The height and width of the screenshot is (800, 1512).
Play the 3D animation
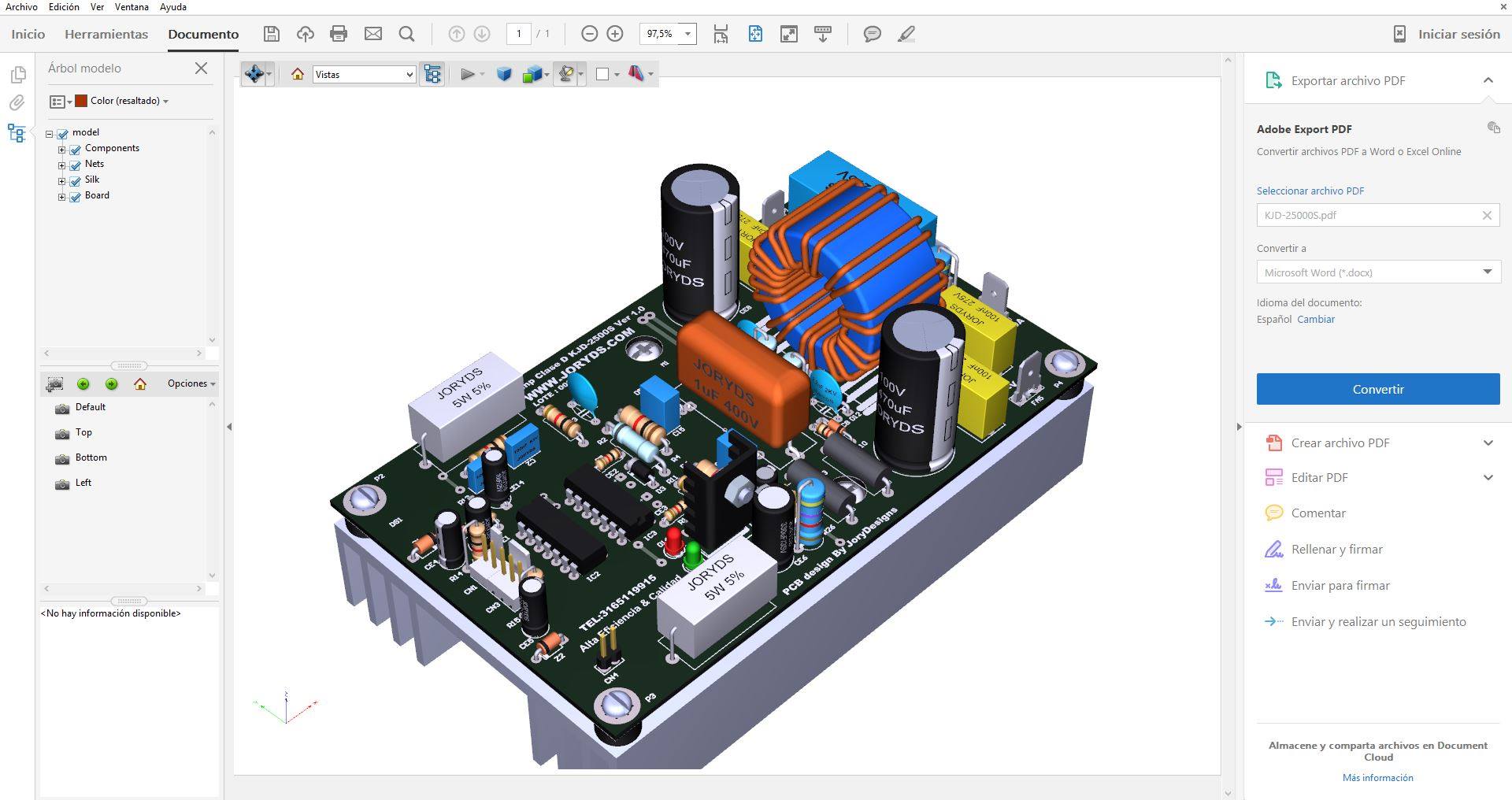point(468,74)
